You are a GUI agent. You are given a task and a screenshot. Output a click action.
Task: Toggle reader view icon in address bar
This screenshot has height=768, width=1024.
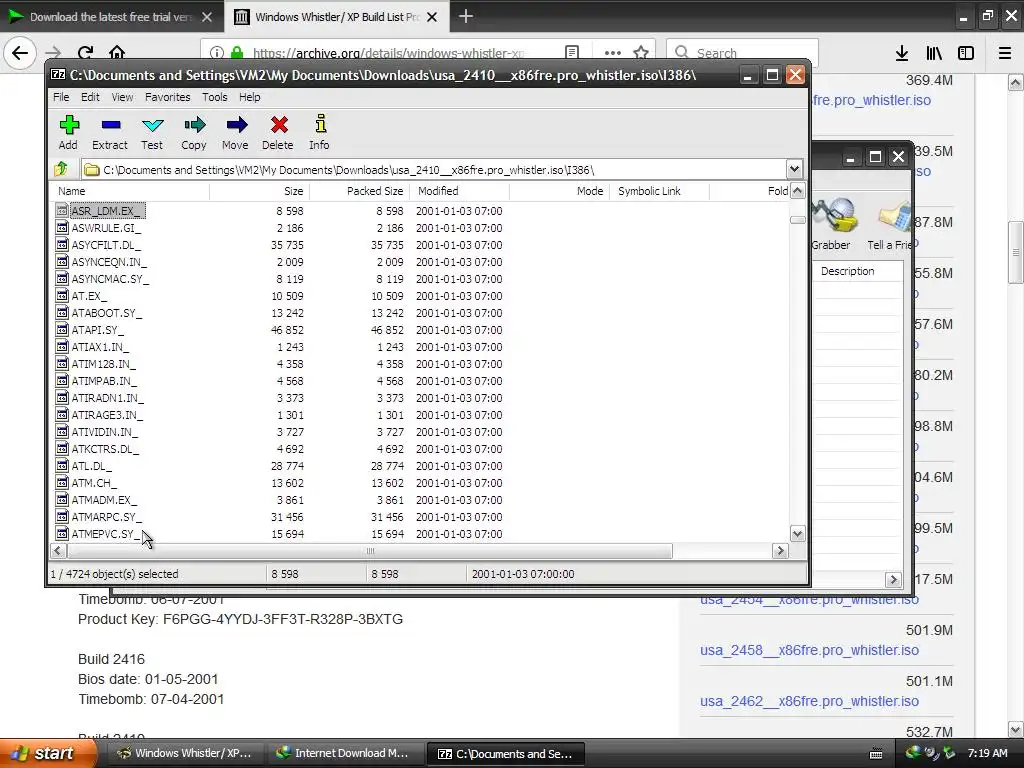[571, 53]
